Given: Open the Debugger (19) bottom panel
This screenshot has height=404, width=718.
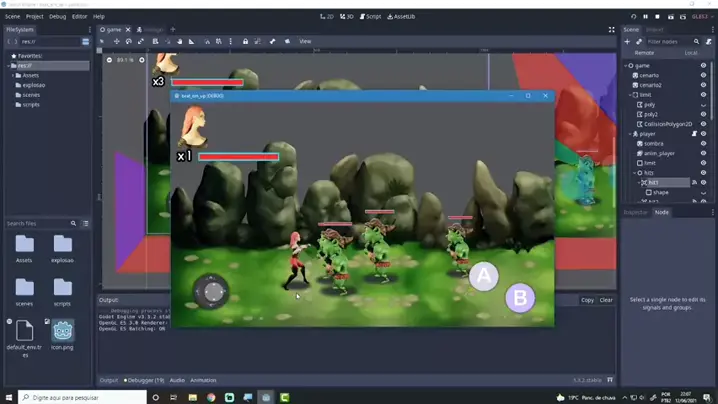Looking at the screenshot, I should point(144,380).
